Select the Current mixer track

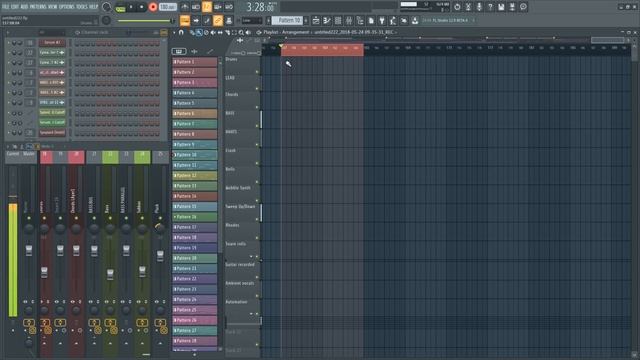[13, 157]
